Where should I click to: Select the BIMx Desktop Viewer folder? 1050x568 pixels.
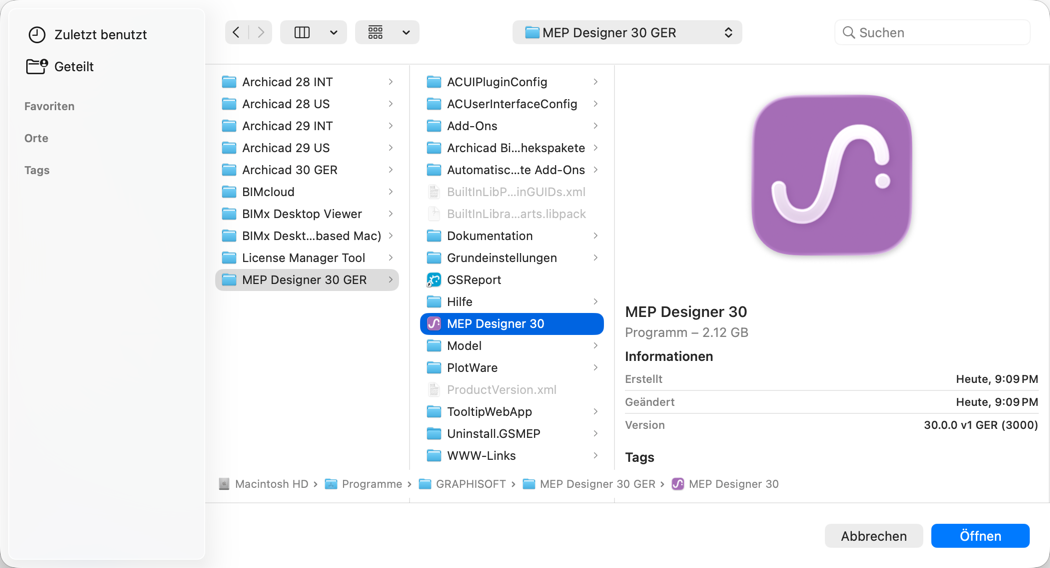(x=307, y=214)
